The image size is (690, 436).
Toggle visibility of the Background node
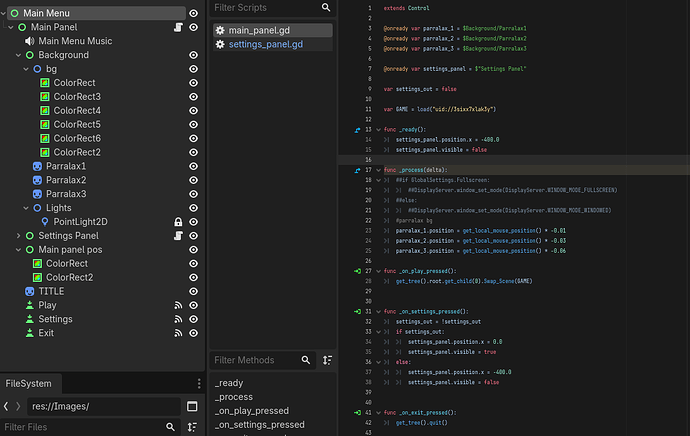(193, 55)
